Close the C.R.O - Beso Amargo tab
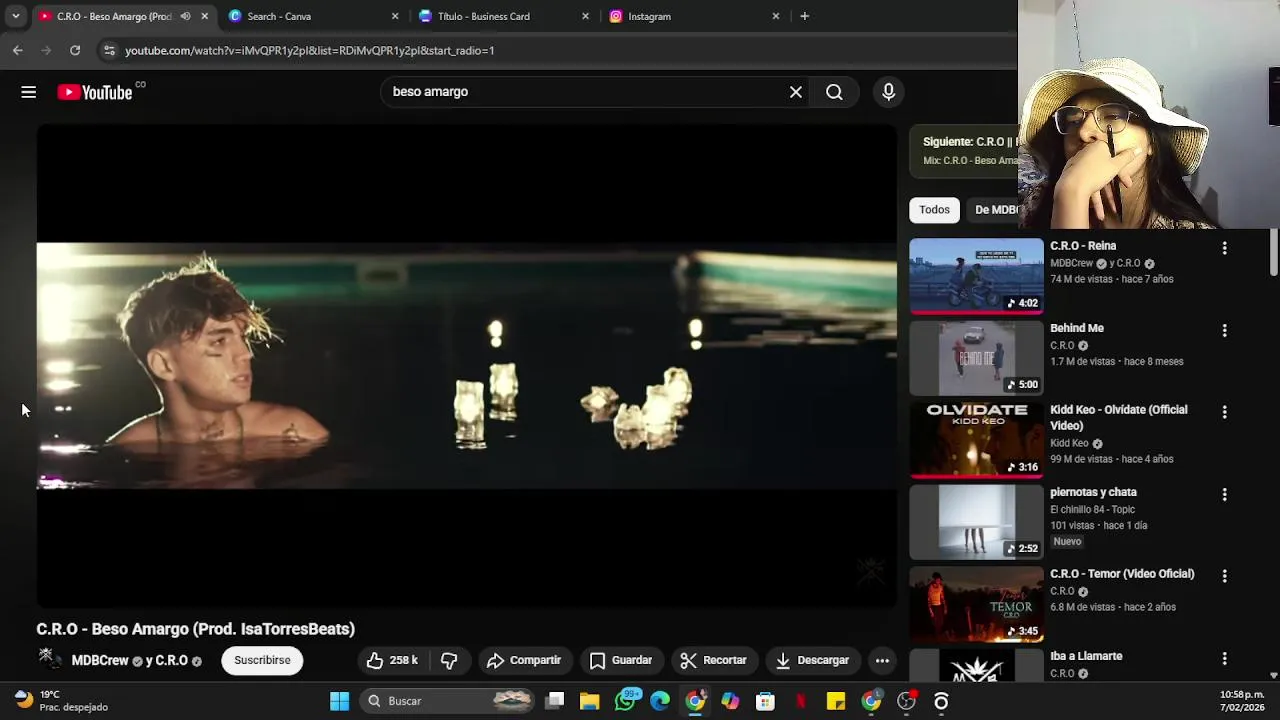This screenshot has height=720, width=1280. 205,16
